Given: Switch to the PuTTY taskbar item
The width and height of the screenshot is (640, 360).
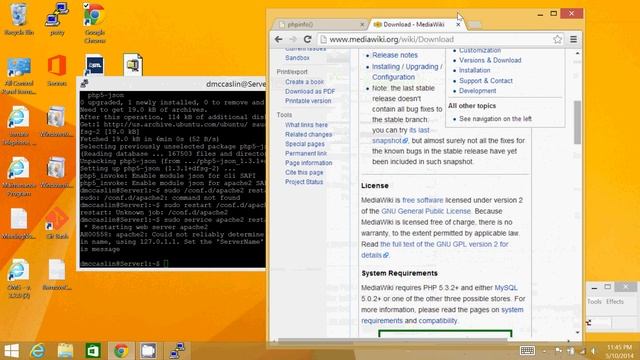Looking at the screenshot, I should point(177,351).
